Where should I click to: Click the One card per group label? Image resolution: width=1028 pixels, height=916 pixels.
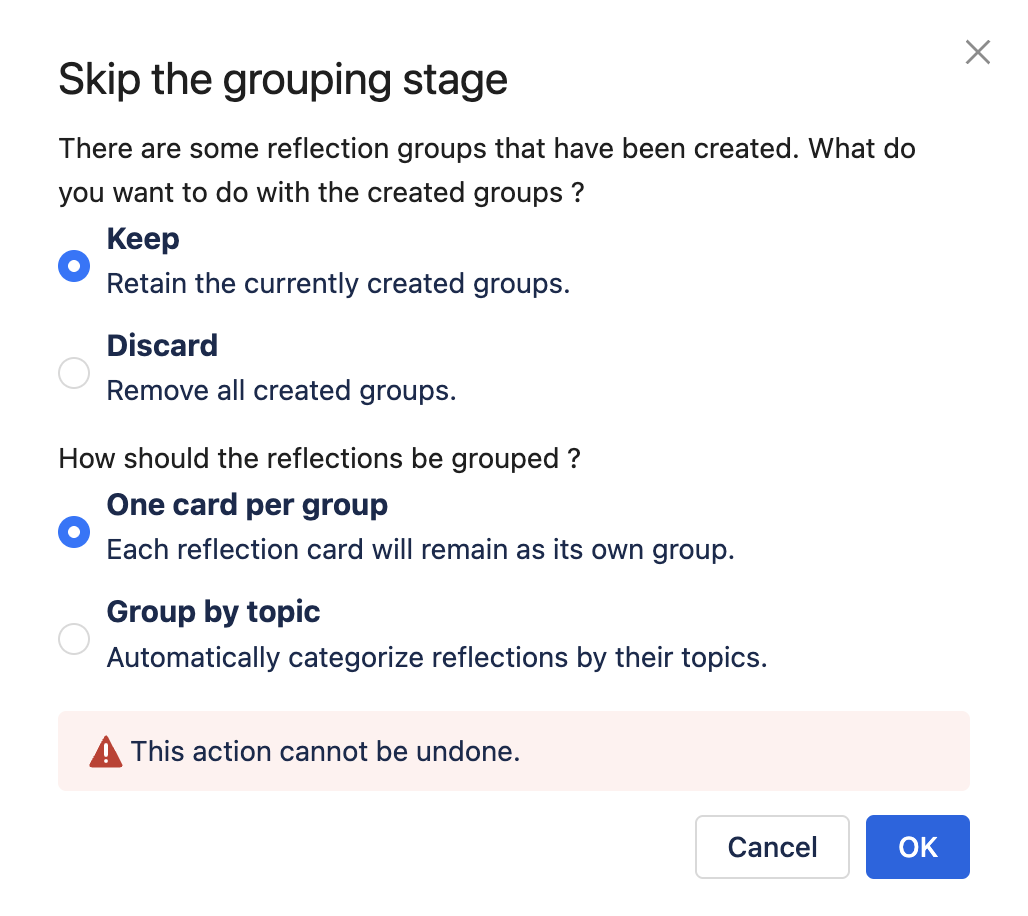coord(247,505)
